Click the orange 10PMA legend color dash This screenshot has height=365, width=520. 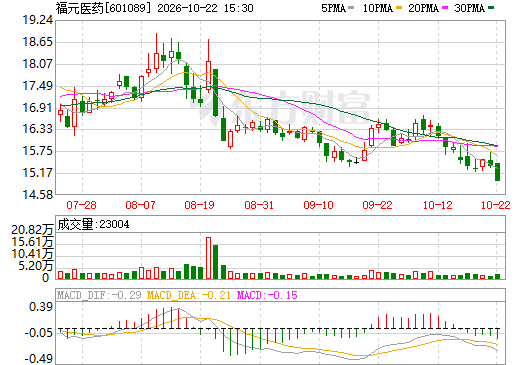point(399,8)
